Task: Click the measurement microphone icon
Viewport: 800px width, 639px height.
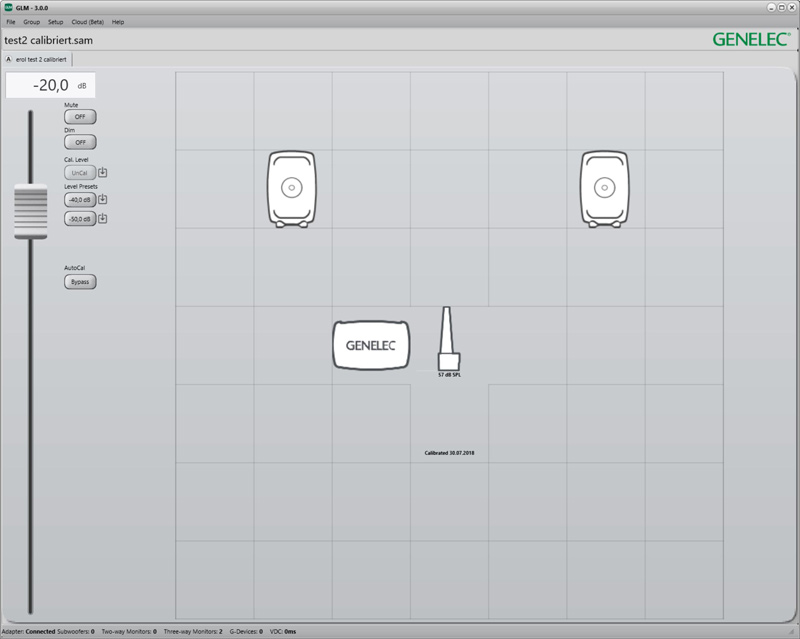Action: pyautogui.click(x=448, y=340)
